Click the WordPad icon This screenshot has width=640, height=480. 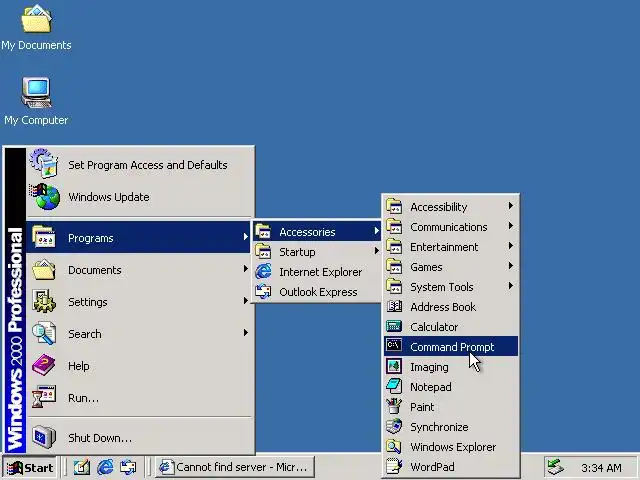(x=394, y=466)
